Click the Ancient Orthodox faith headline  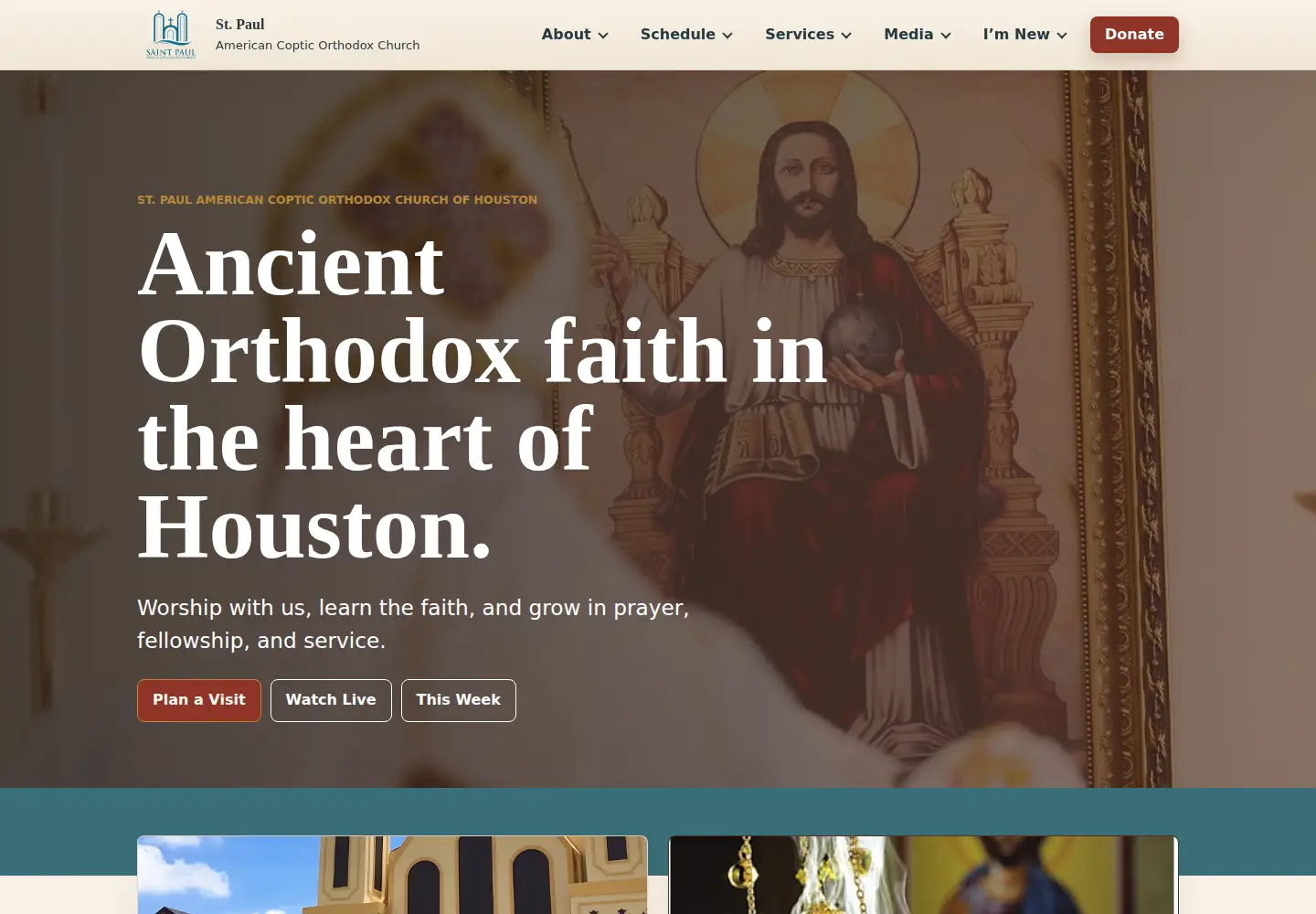click(x=483, y=396)
